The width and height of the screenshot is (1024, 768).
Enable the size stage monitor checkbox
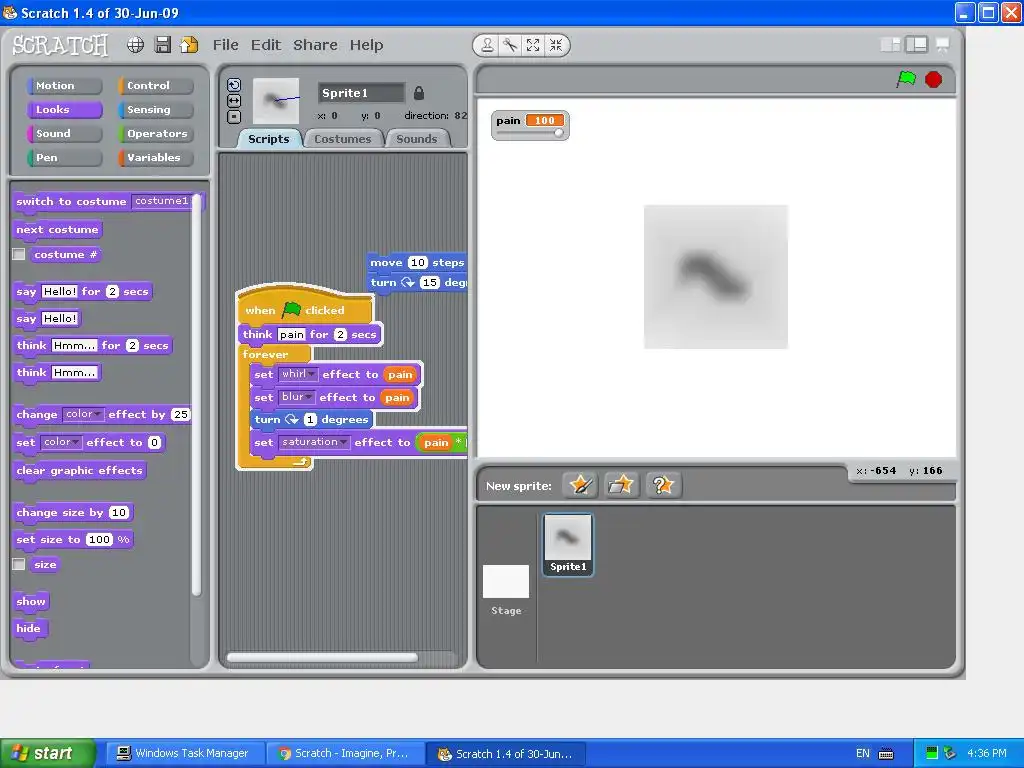pyautogui.click(x=19, y=564)
